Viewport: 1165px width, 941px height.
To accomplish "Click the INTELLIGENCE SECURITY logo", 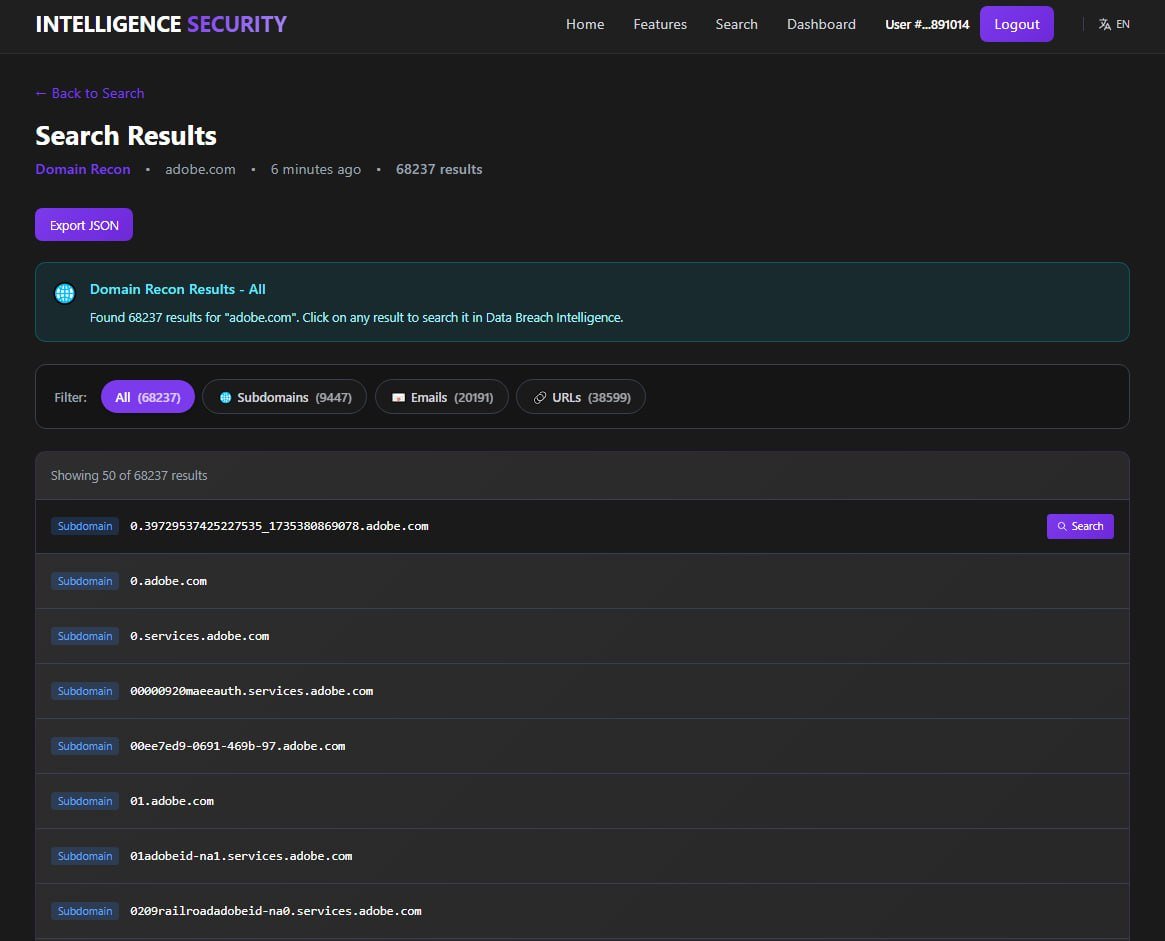I will (x=161, y=25).
